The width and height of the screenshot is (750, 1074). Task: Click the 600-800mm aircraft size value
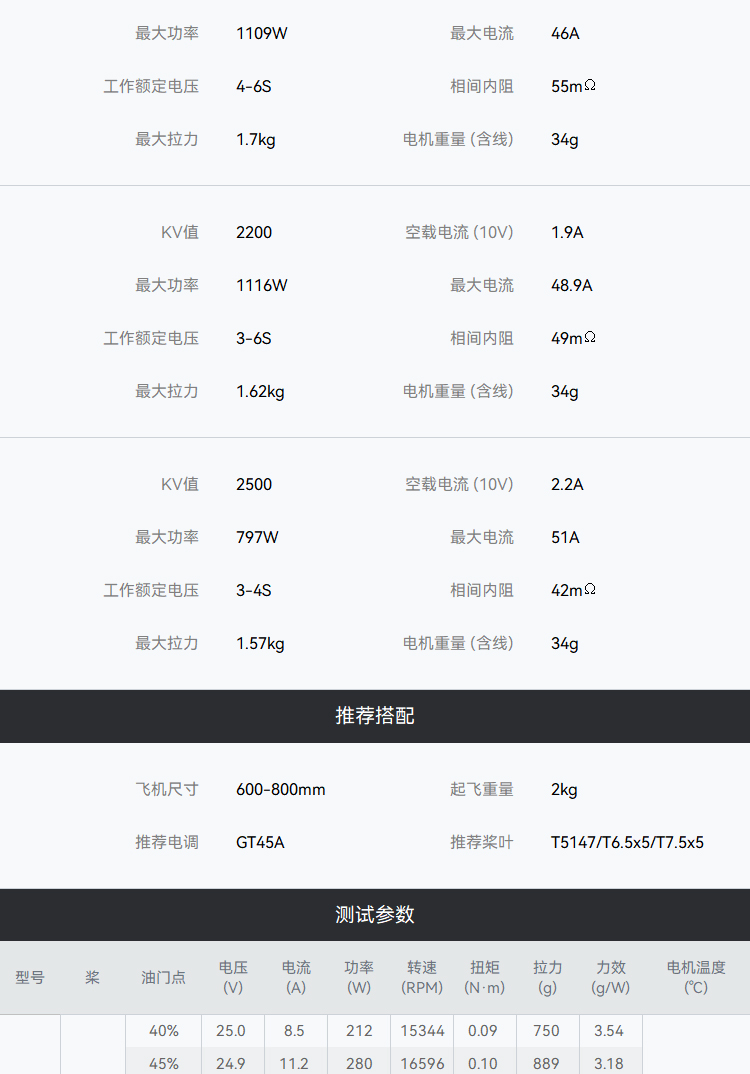tap(281, 789)
